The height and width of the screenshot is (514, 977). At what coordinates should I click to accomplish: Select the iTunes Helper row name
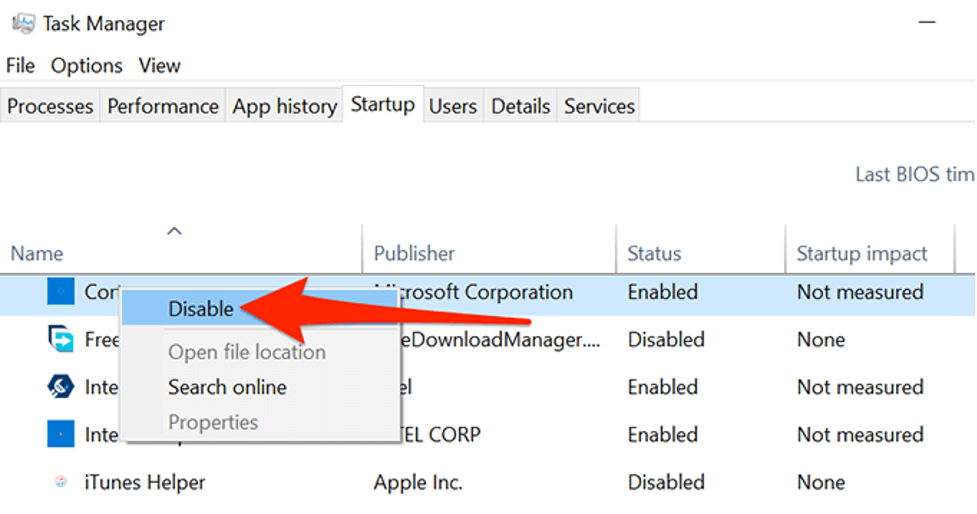pos(145,482)
